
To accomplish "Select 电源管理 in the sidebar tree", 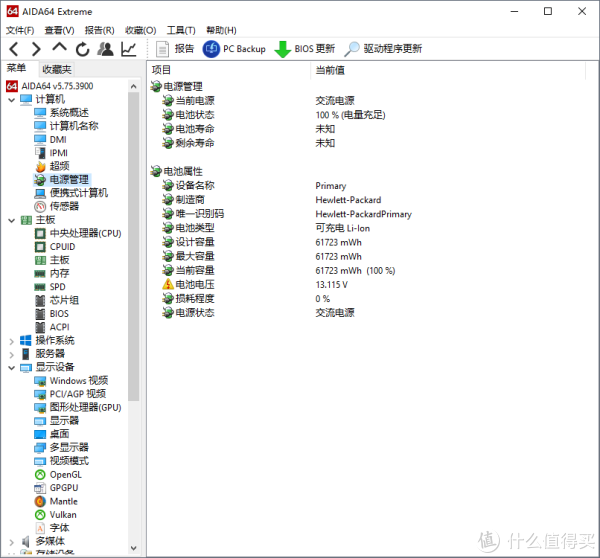I will [62, 179].
